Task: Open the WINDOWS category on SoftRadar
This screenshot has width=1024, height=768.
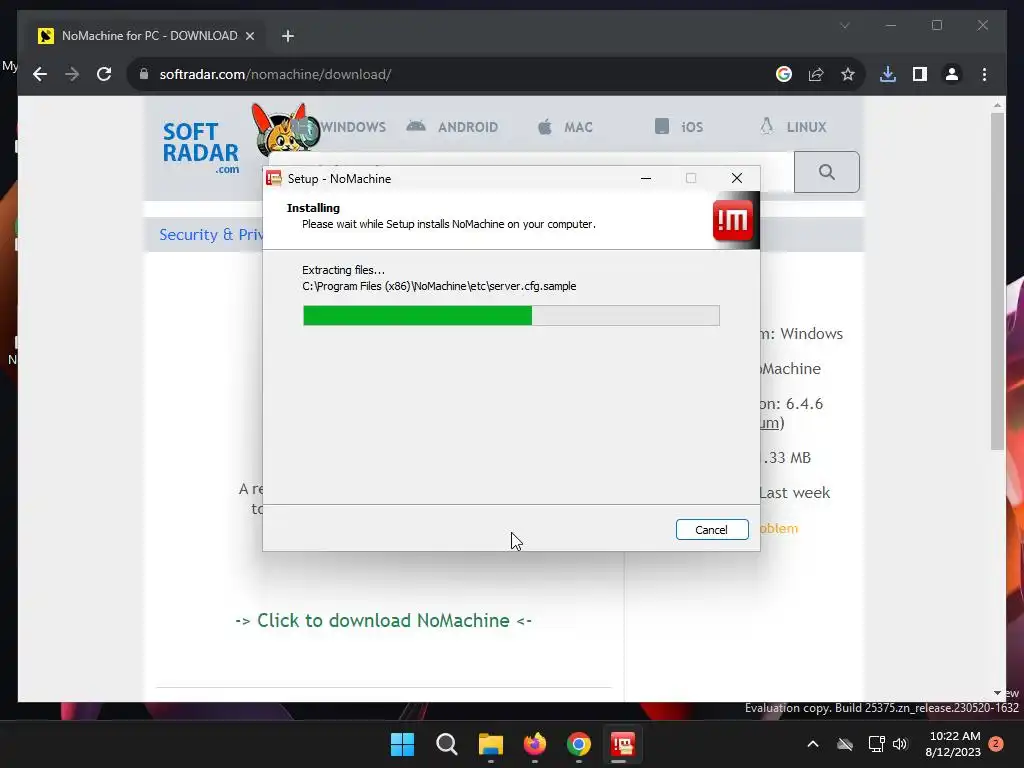Action: point(353,127)
